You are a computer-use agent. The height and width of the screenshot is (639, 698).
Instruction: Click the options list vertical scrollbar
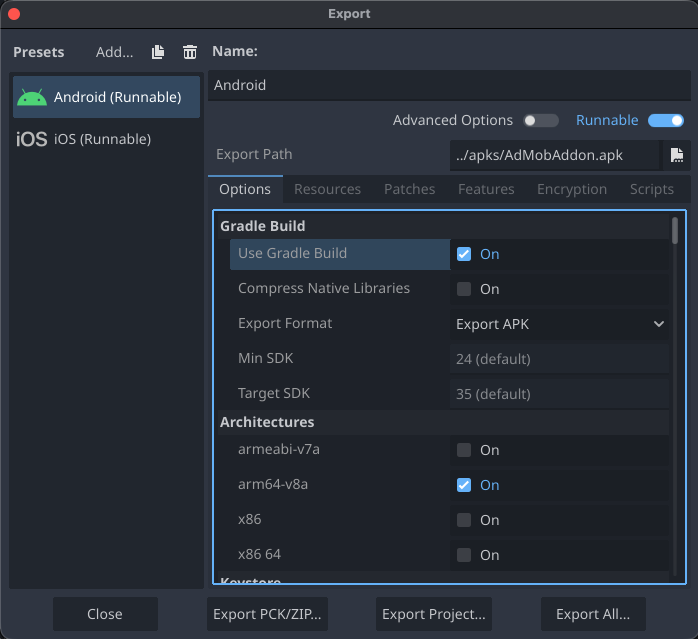675,232
